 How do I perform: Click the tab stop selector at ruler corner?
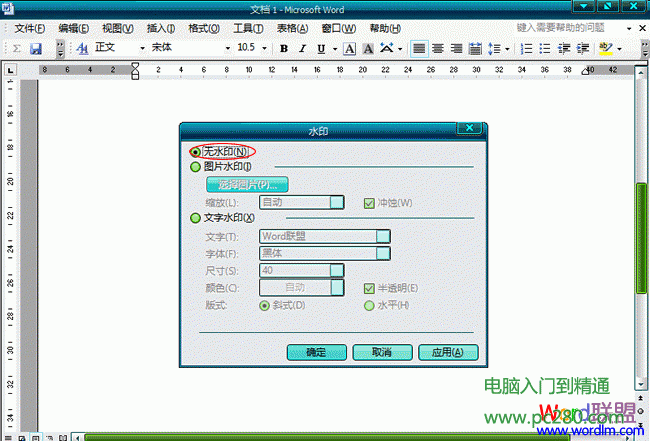10,70
